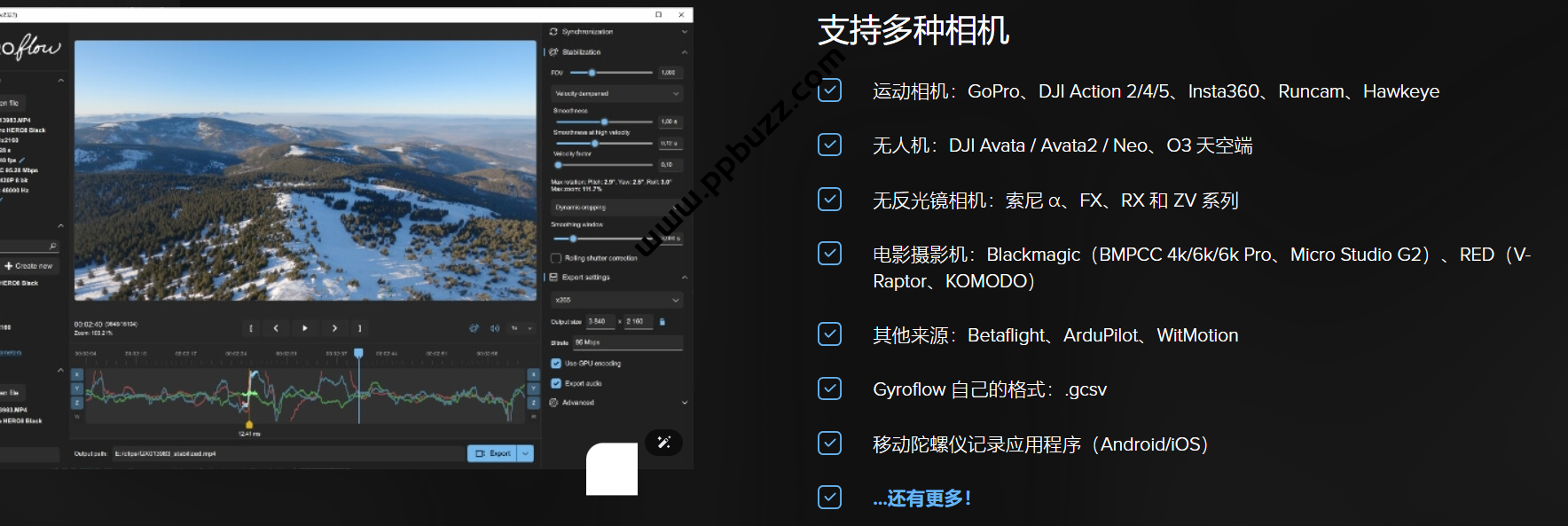1568x526 pixels.
Task: Adjust Smoothness at high velocity slider
Action: tap(602, 143)
